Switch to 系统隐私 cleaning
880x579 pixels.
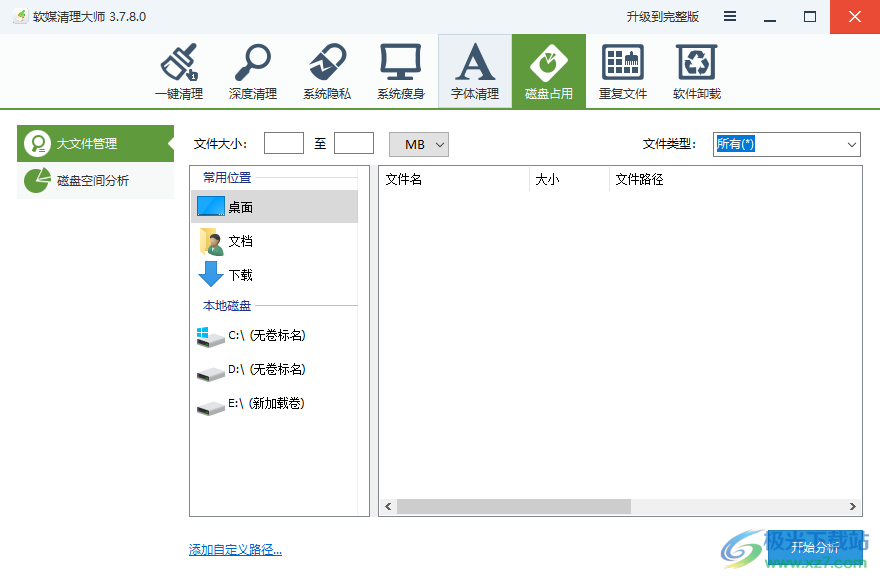click(327, 70)
